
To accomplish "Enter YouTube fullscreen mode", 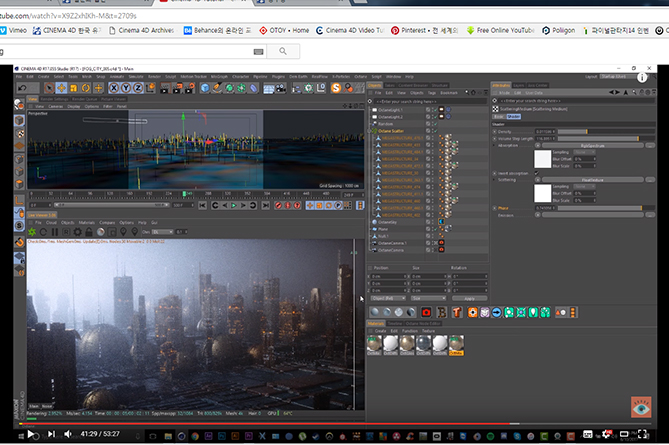I will (643, 434).
